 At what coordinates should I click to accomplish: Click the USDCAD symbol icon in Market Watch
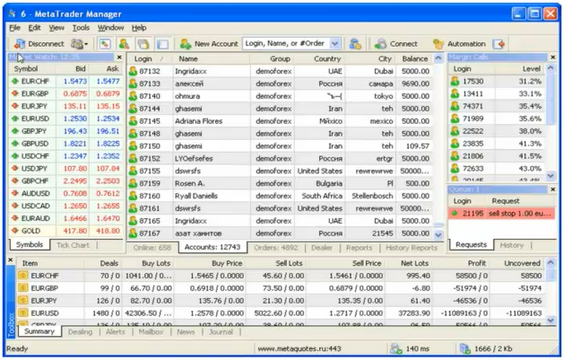15,206
